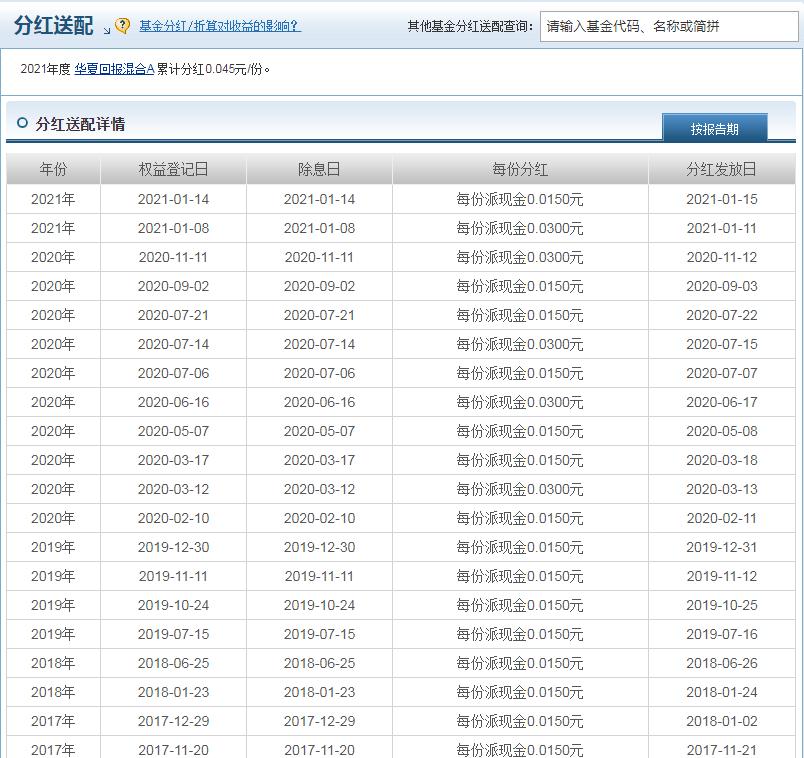804x758 pixels.
Task: Click 权益登记日 cell 2019-10-24
Action: coord(173,605)
